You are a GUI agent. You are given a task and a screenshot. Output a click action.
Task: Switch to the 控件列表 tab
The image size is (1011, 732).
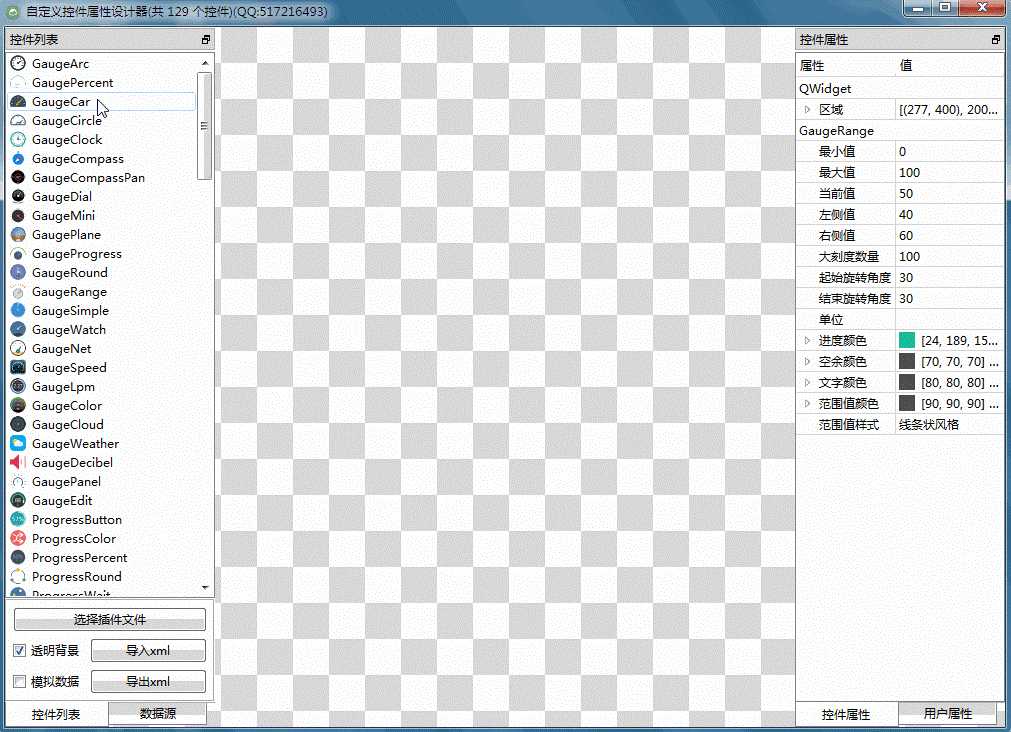tap(56, 714)
